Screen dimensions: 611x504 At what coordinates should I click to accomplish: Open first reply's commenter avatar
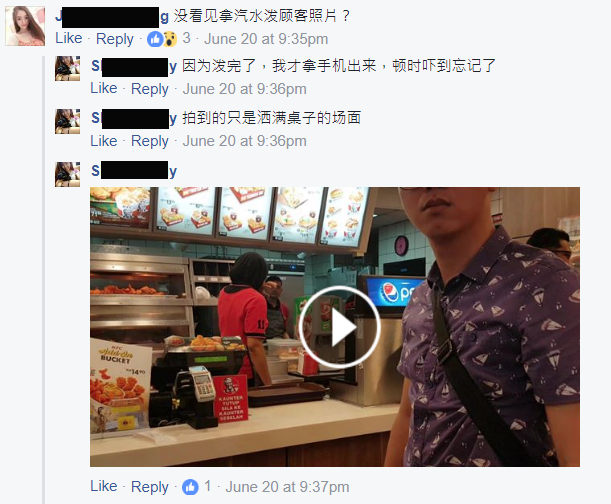tap(67, 69)
